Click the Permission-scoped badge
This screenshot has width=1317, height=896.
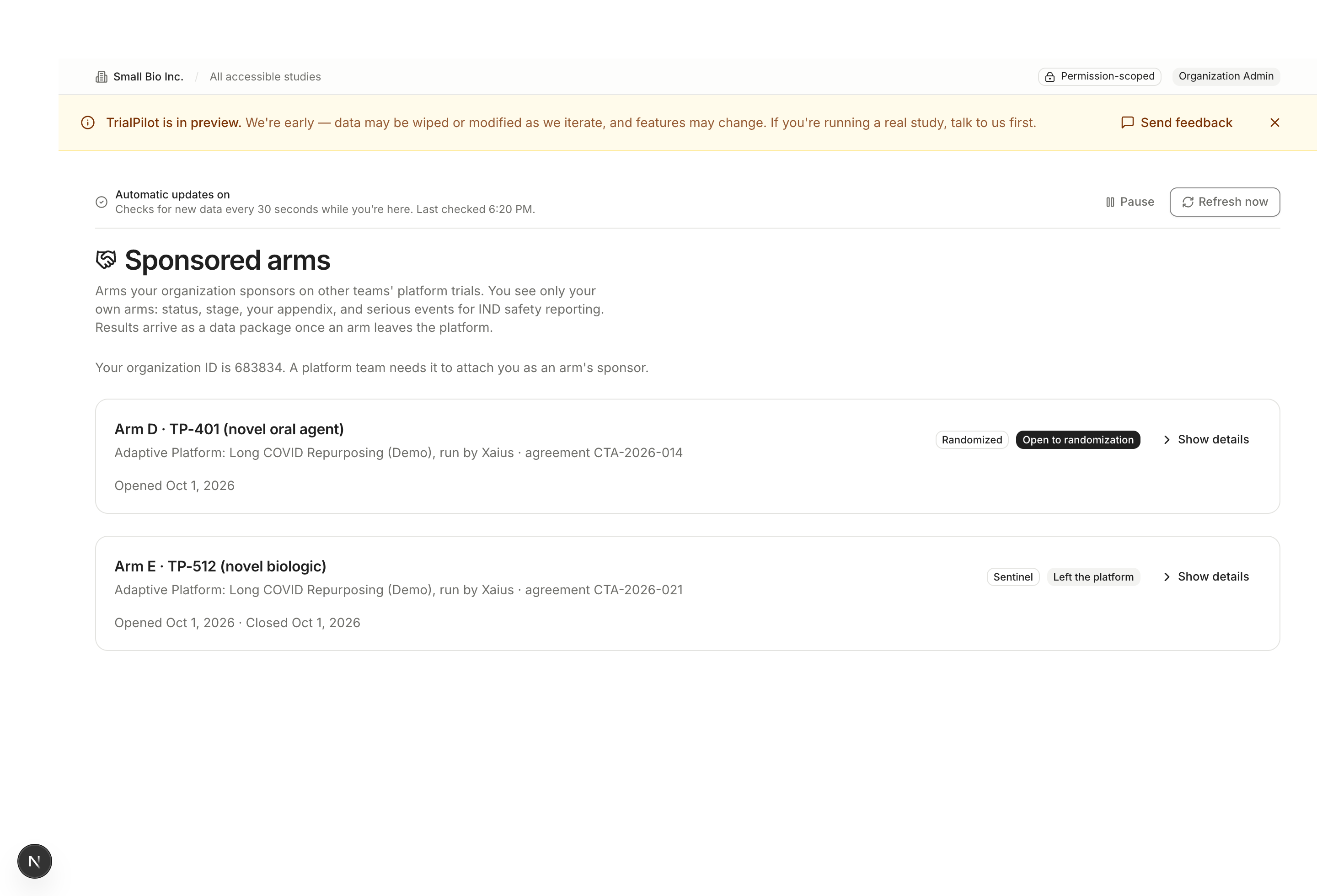point(1099,76)
